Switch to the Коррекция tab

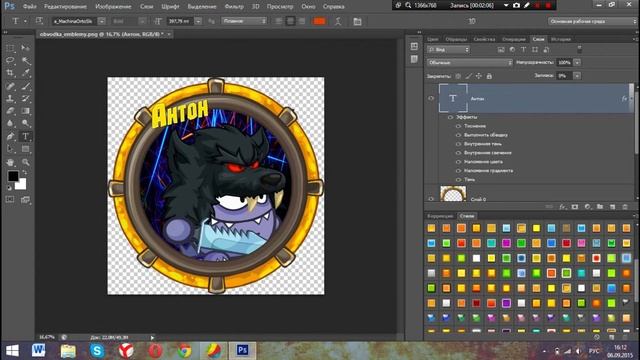click(x=440, y=216)
